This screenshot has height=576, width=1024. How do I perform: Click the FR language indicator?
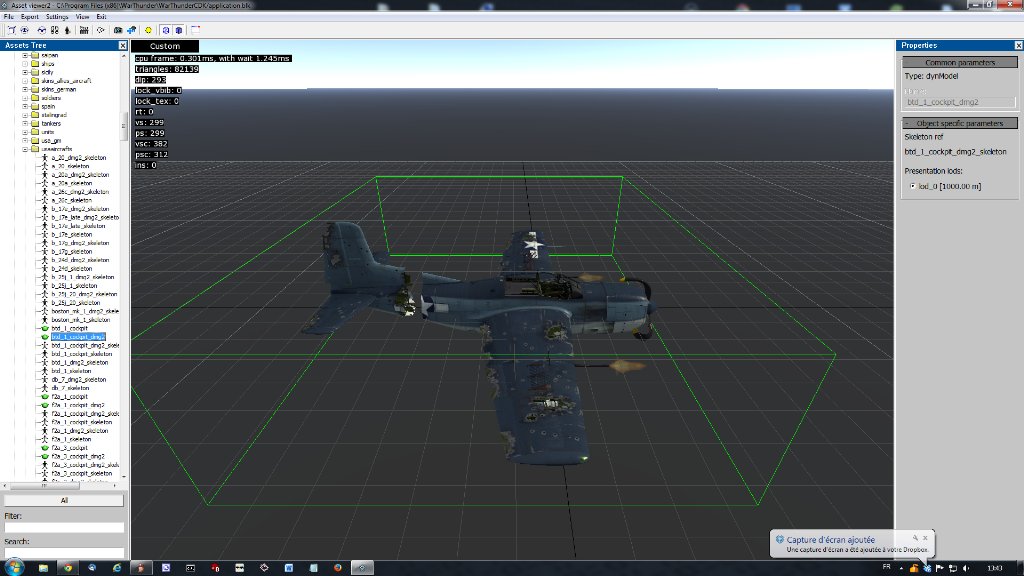point(886,567)
